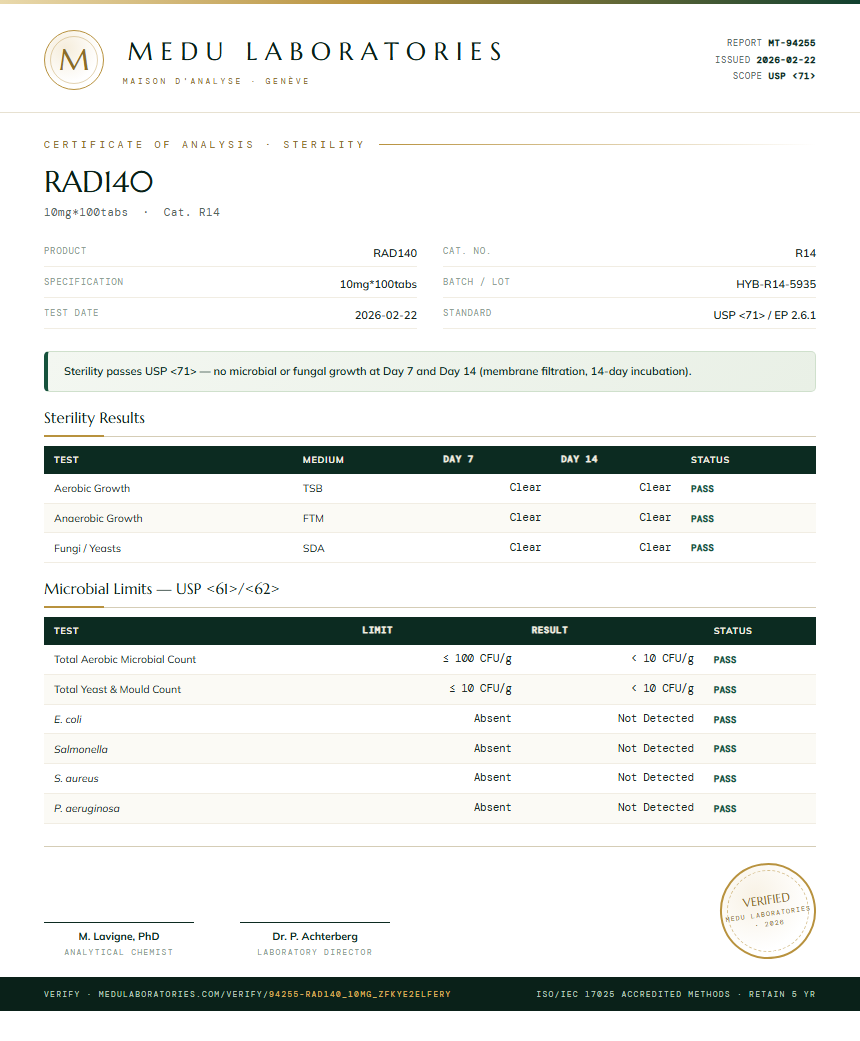Click the Salmonella row label

[81, 750]
